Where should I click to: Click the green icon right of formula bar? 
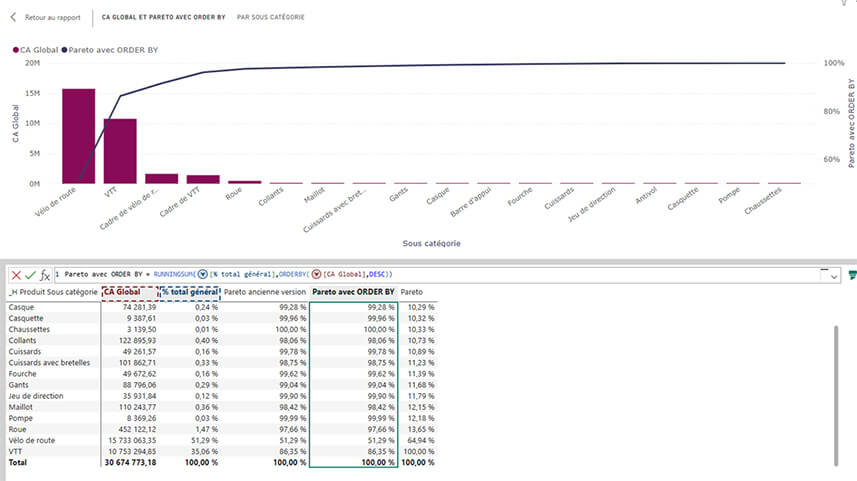tap(852, 274)
